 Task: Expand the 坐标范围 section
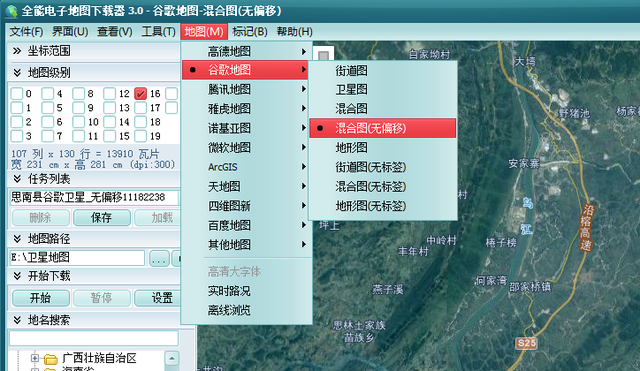coord(17,51)
